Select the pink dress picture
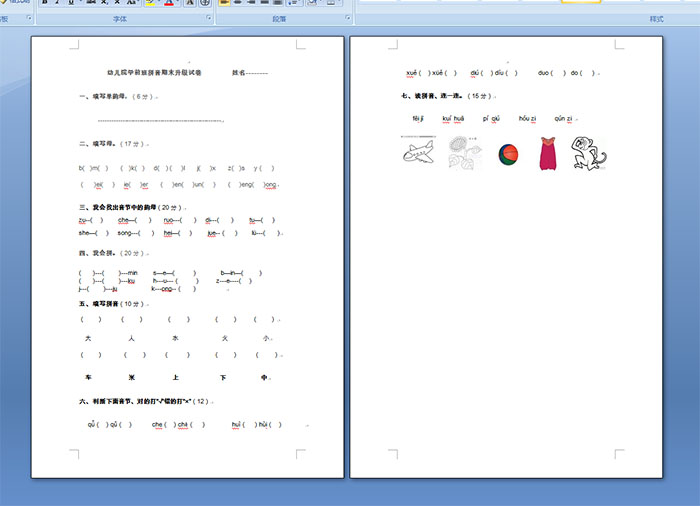700x506 pixels. click(x=548, y=154)
